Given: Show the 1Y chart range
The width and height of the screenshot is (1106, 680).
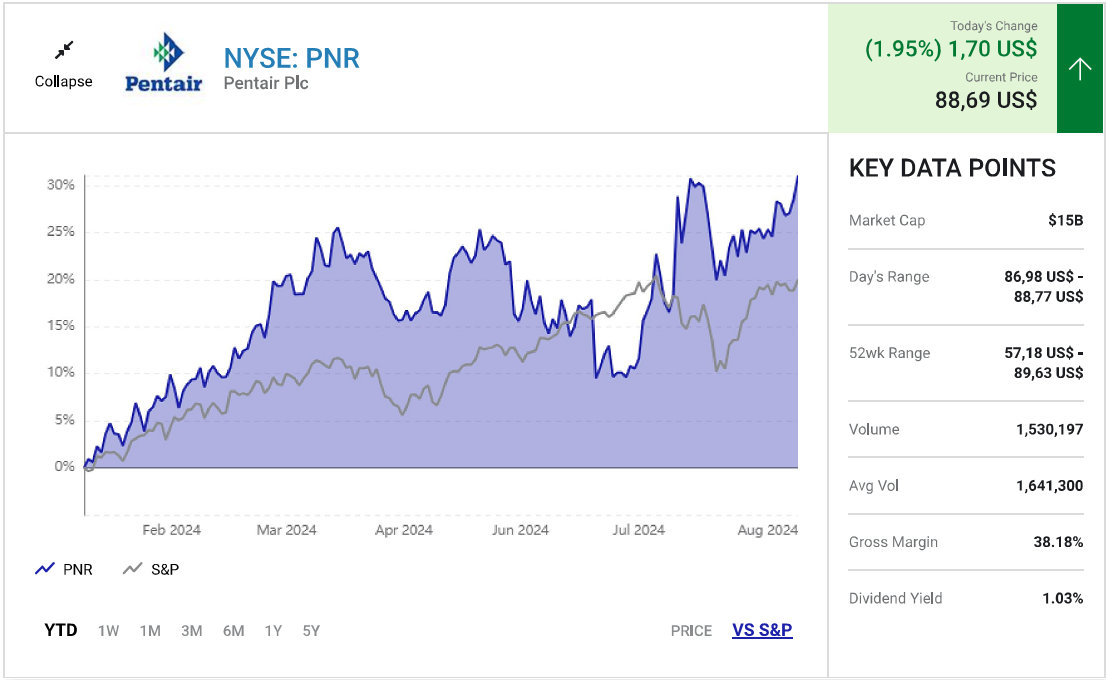Looking at the screenshot, I should tap(273, 630).
